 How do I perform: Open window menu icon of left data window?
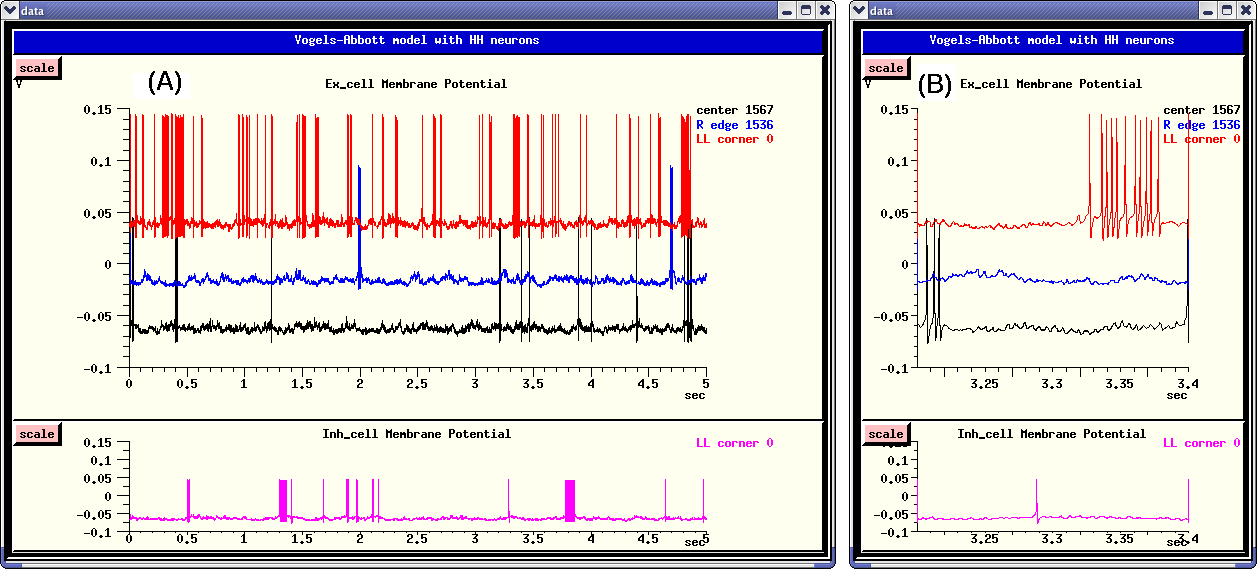[11, 10]
